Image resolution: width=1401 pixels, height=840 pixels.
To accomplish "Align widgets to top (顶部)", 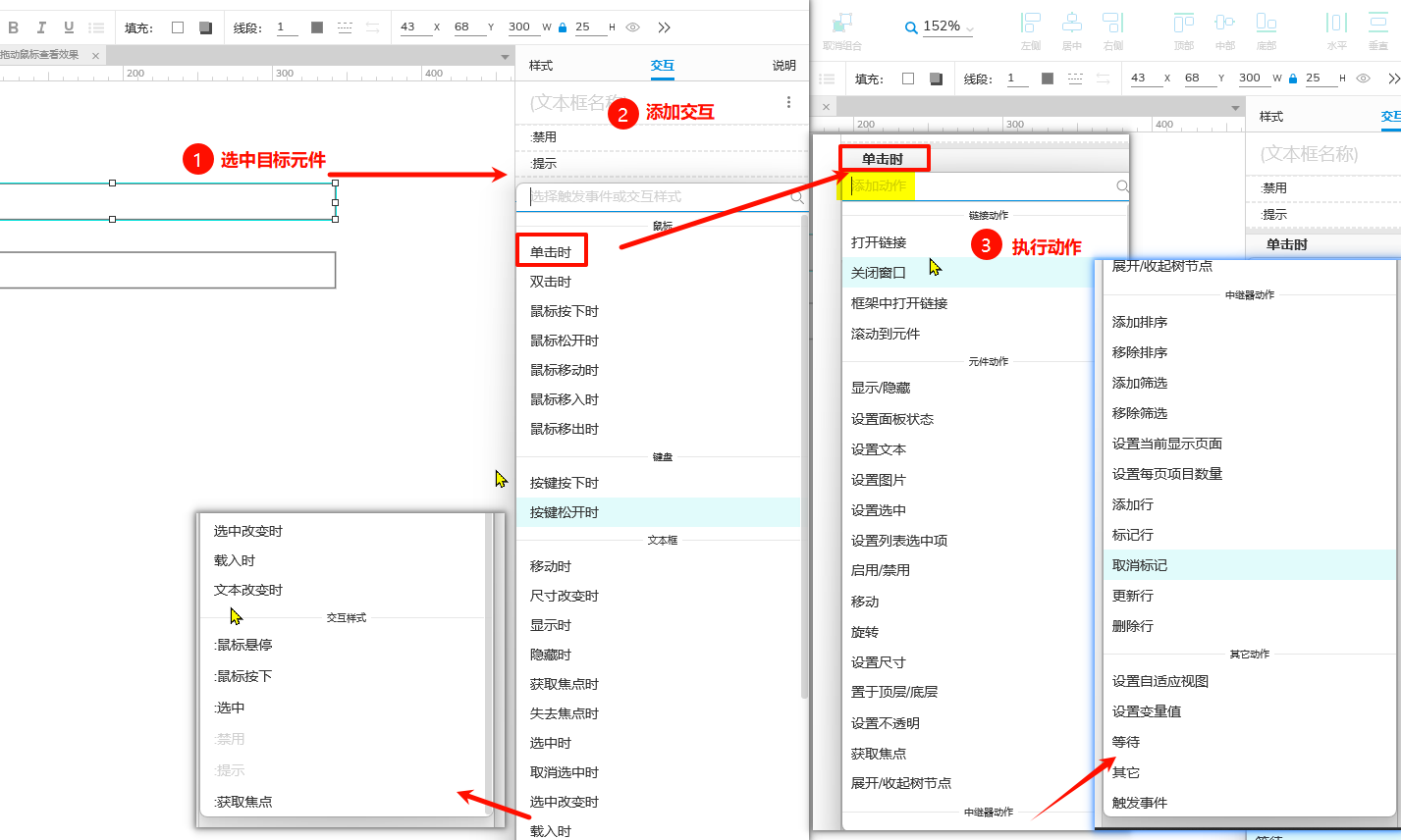I will coord(1184,23).
